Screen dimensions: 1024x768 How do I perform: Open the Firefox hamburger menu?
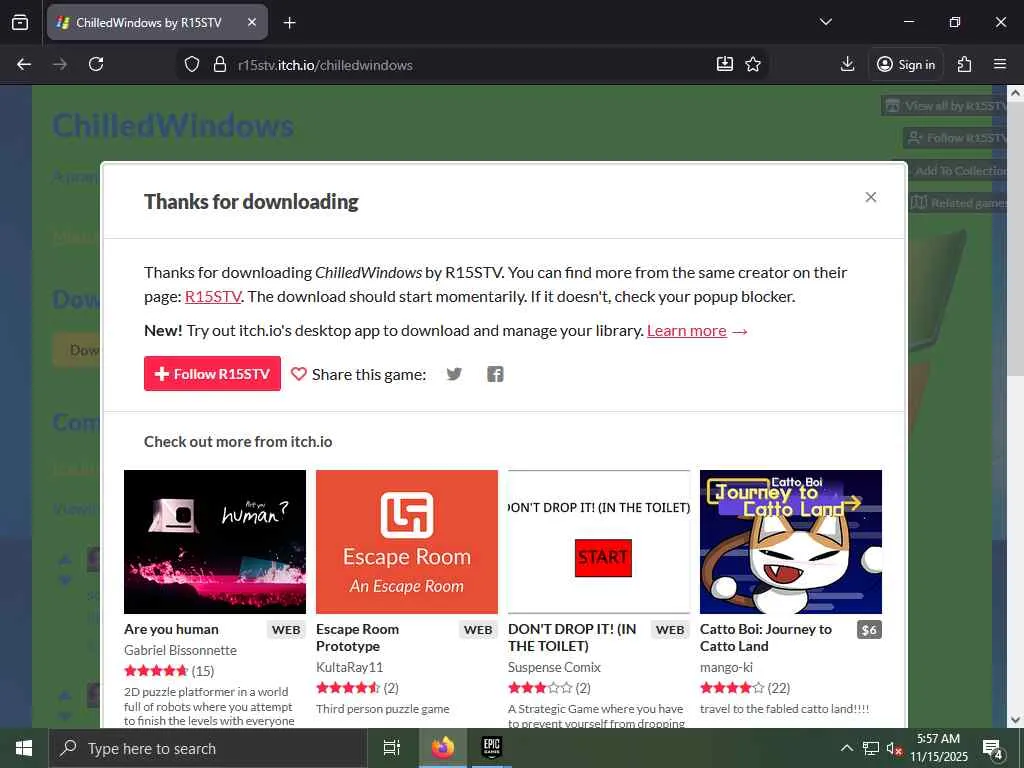1000,64
